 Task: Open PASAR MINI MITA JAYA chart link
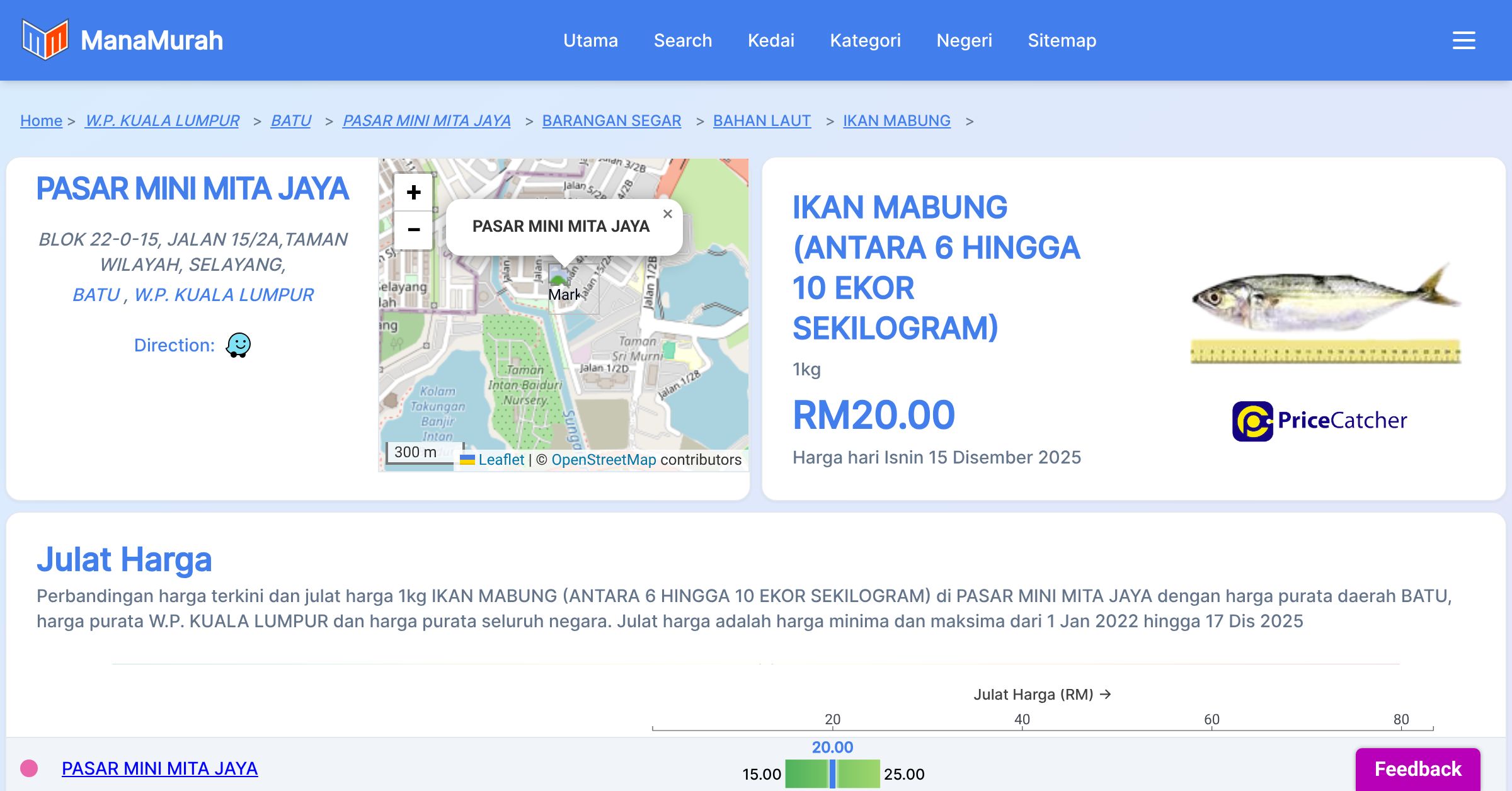(159, 768)
